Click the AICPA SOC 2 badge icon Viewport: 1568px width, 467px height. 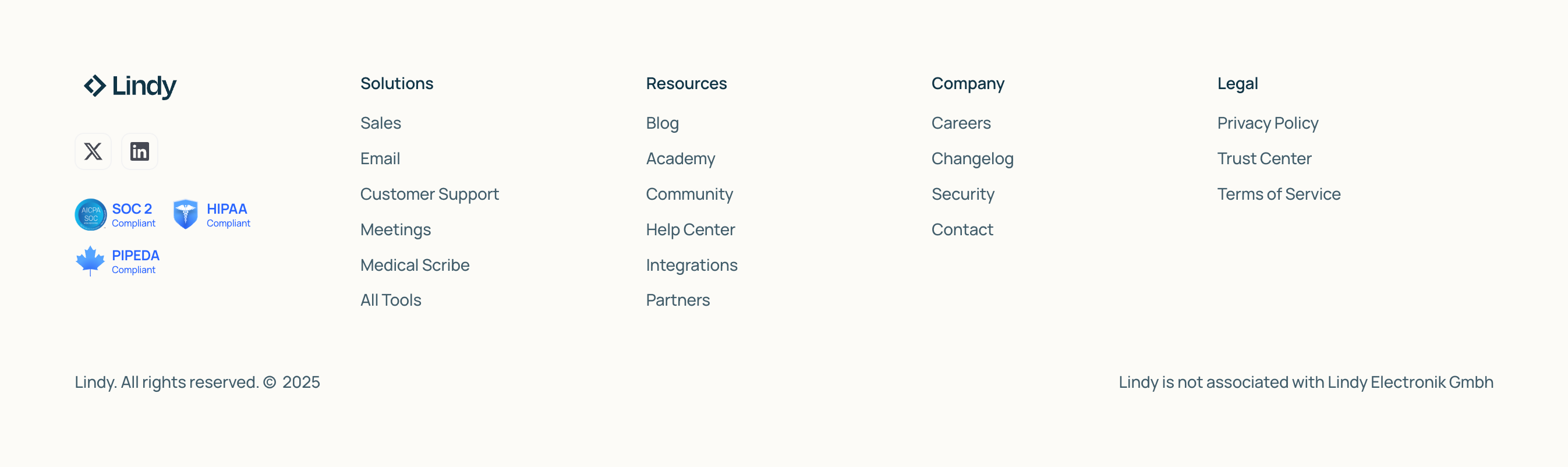point(91,215)
